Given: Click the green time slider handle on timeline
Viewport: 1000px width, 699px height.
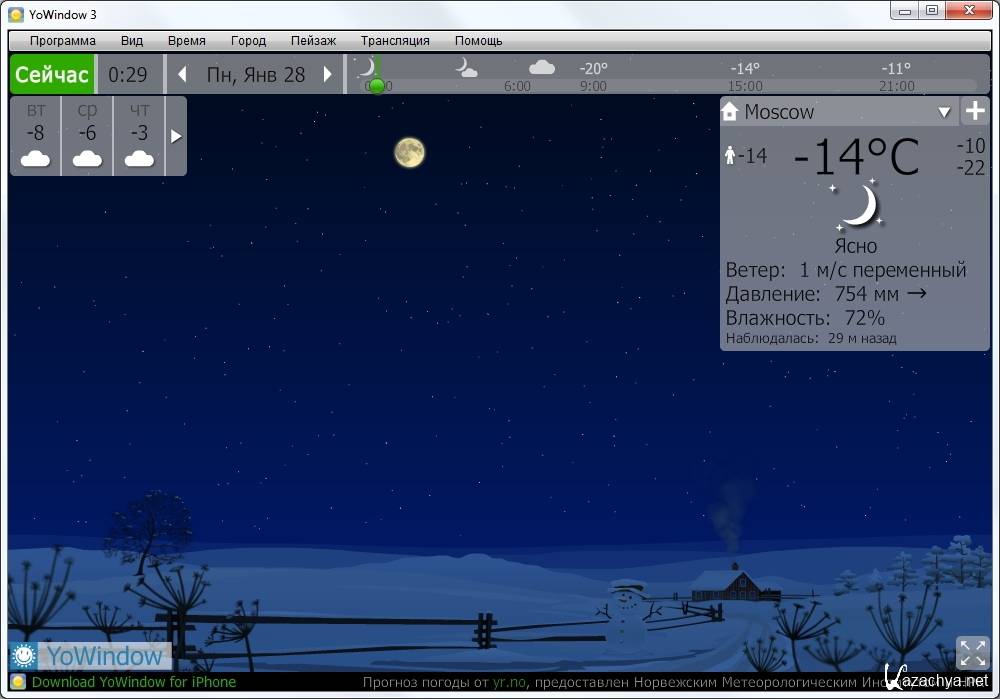Looking at the screenshot, I should pos(376,86).
